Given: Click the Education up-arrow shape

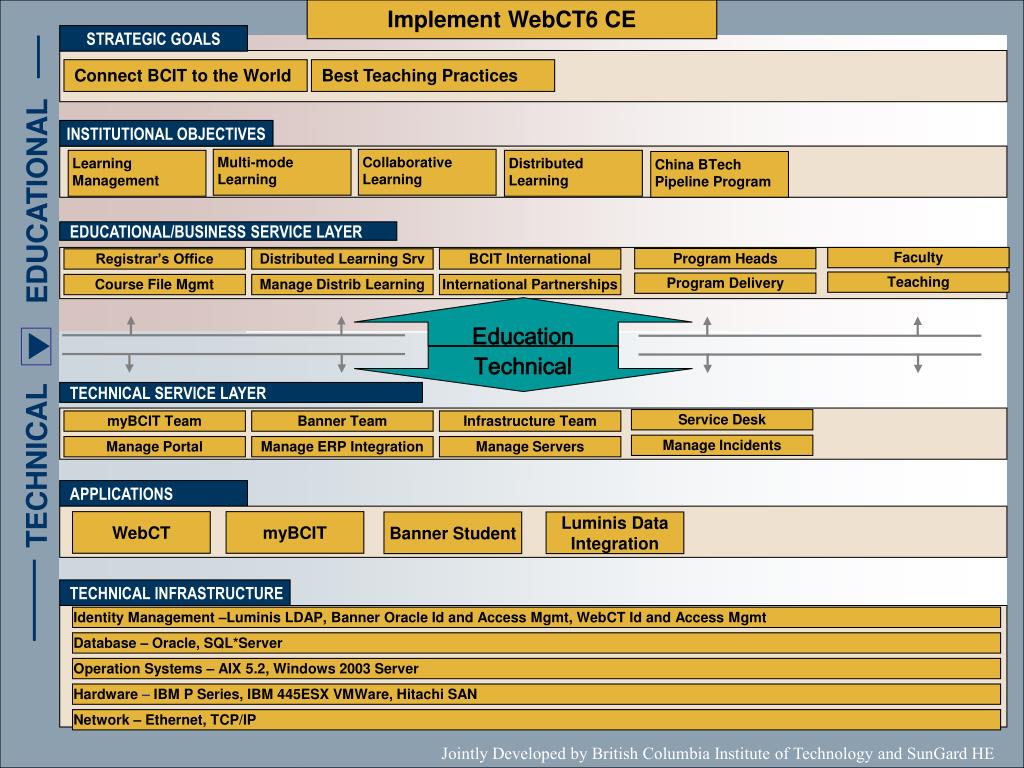Looking at the screenshot, I should click(x=523, y=323).
